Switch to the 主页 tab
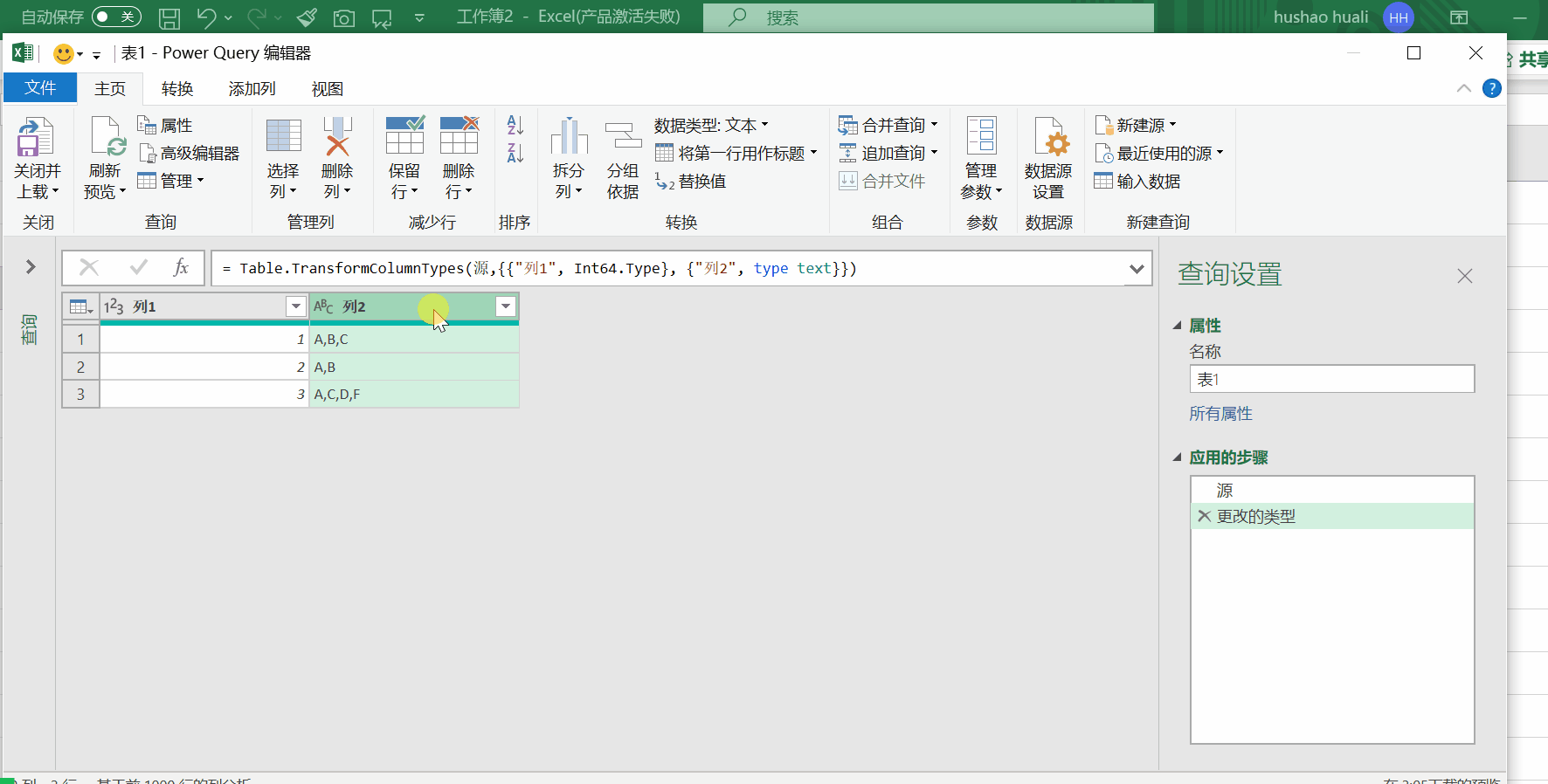 tap(110, 88)
